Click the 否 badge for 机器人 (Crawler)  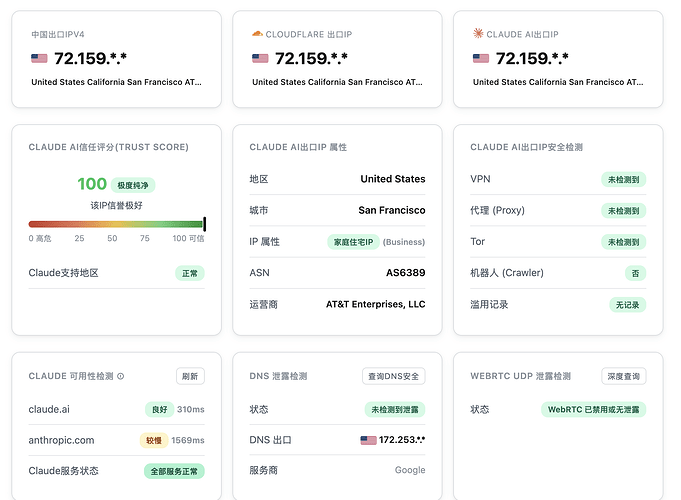[x=635, y=273]
